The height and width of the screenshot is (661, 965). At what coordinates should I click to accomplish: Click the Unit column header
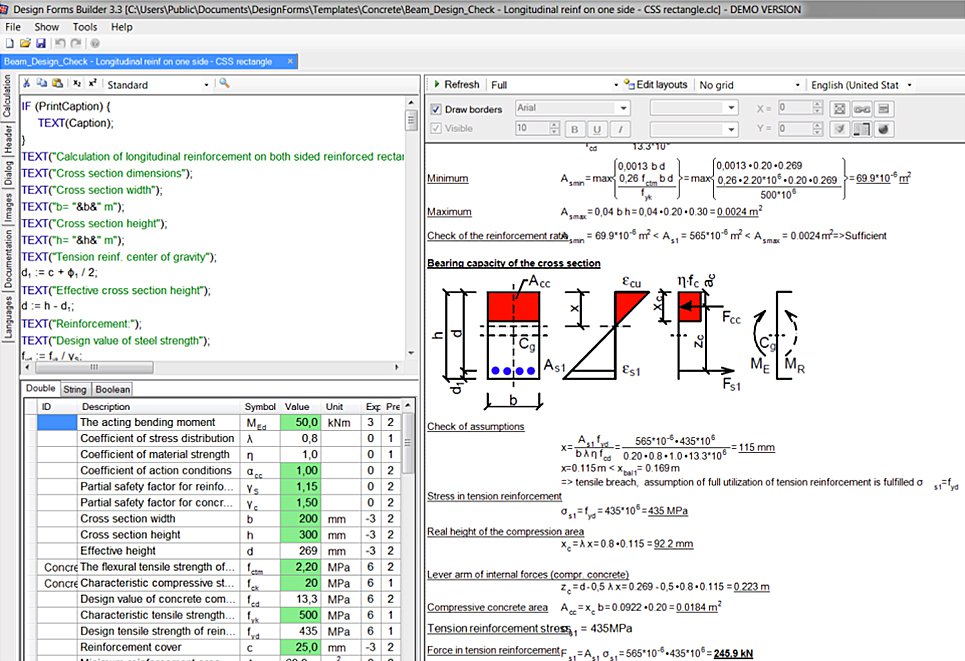(342, 407)
